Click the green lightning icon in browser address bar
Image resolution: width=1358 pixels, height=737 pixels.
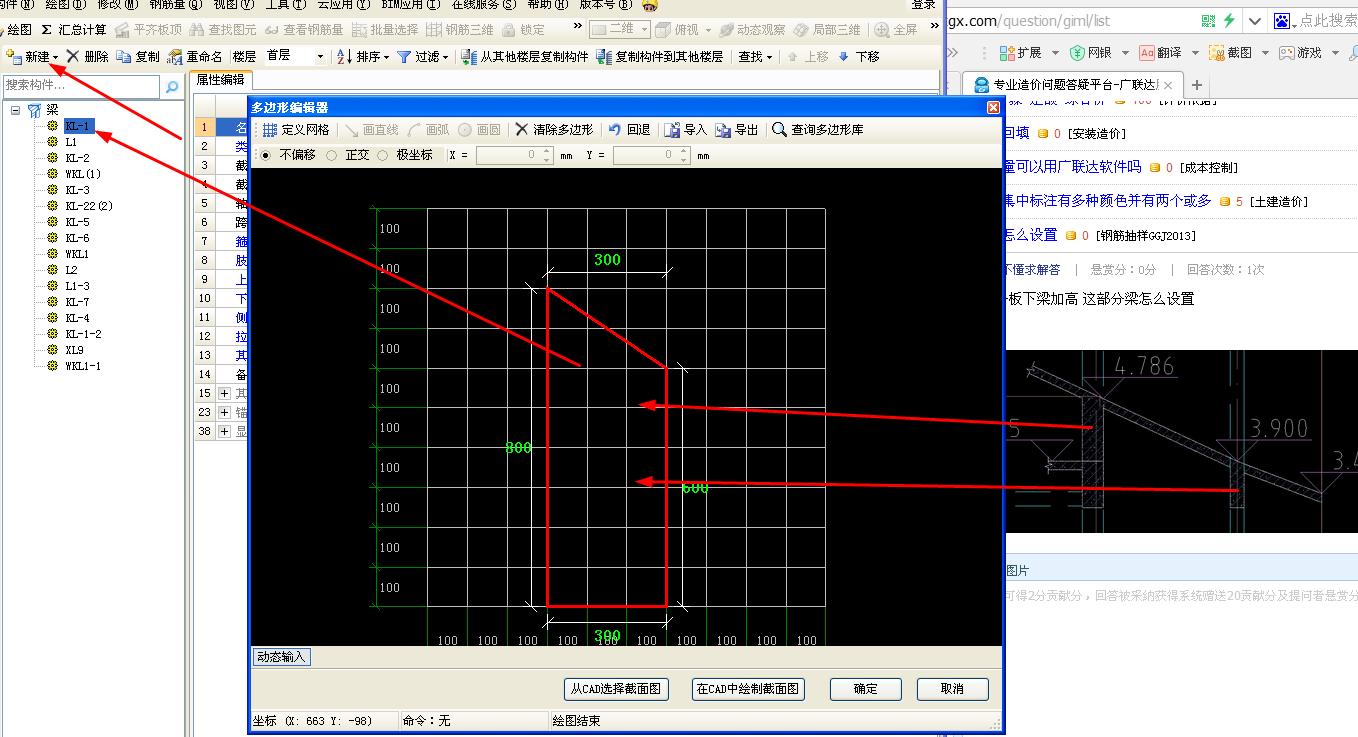(1229, 20)
